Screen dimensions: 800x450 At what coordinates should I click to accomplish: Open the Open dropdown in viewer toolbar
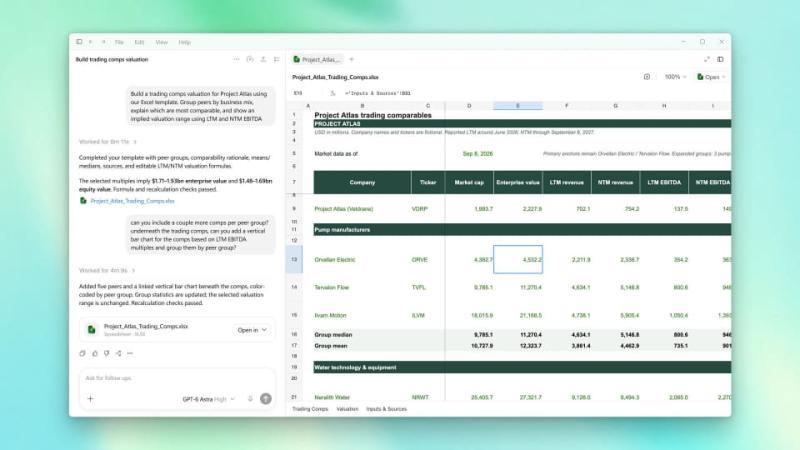tap(711, 77)
